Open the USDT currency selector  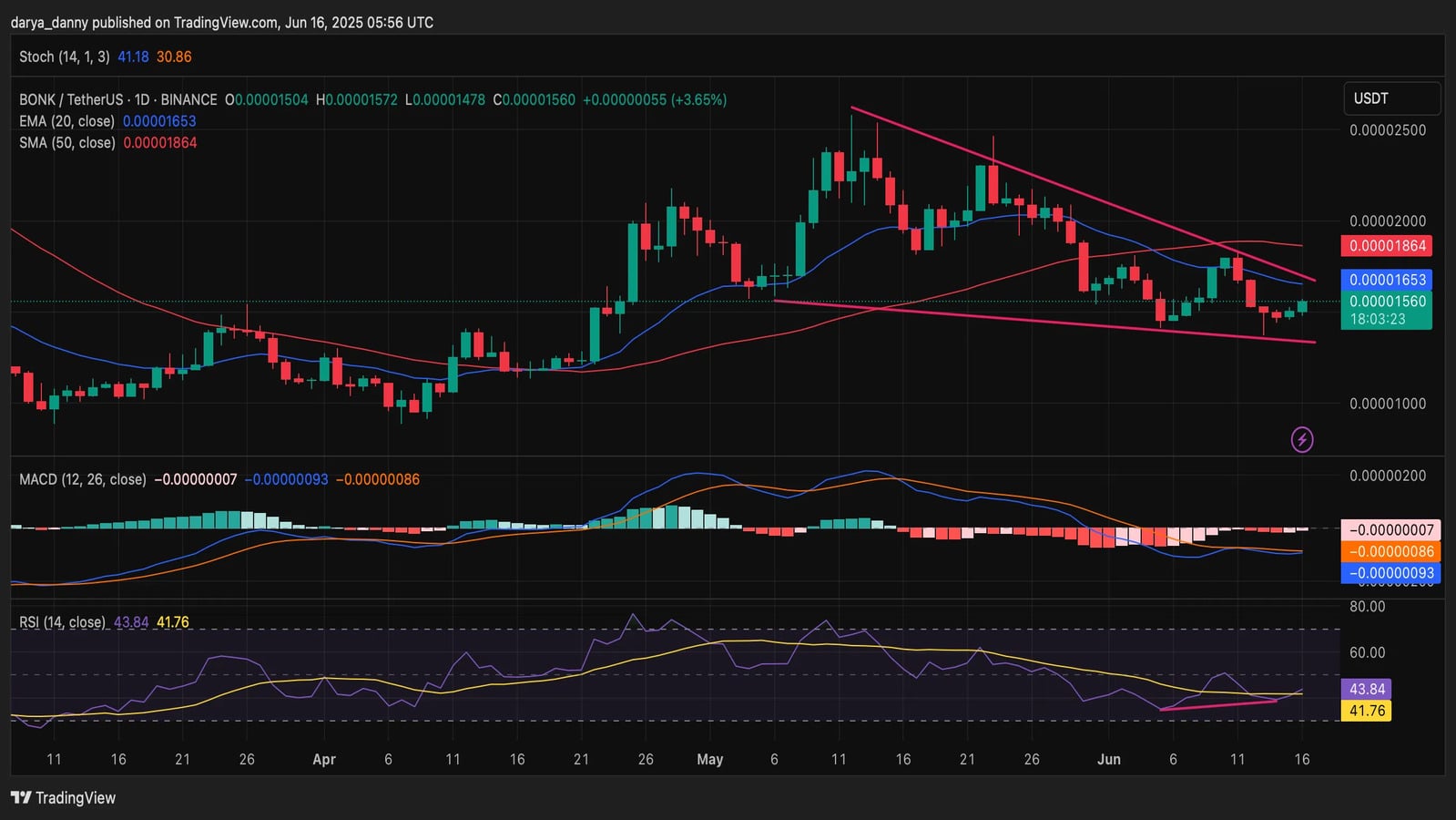click(x=1390, y=98)
